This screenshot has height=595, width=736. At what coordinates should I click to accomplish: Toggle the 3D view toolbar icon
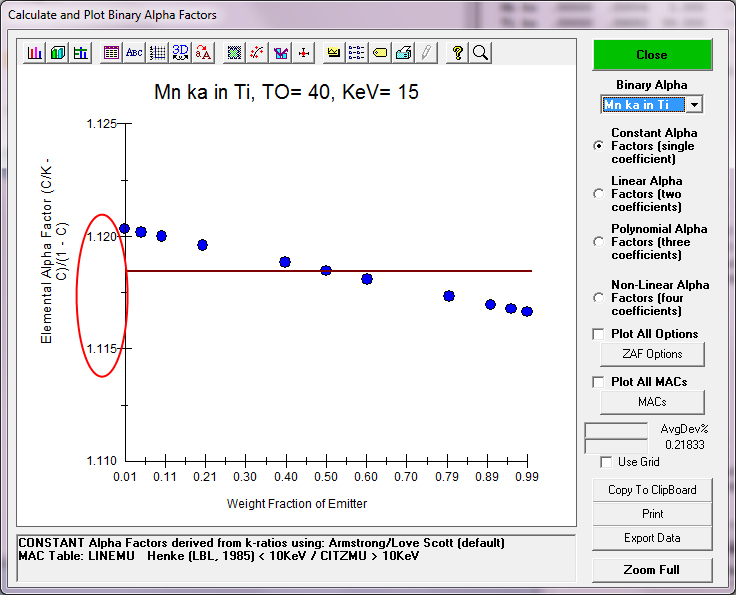pyautogui.click(x=180, y=53)
